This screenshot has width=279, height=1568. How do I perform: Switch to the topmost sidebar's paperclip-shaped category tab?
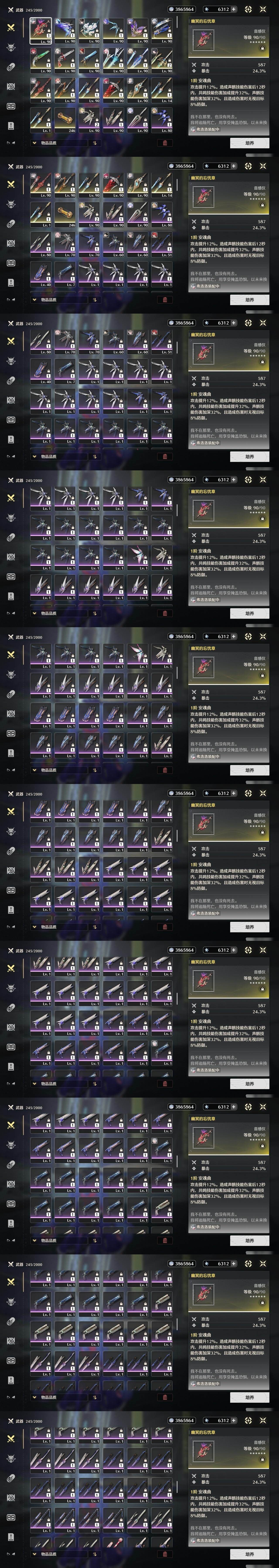(11, 67)
